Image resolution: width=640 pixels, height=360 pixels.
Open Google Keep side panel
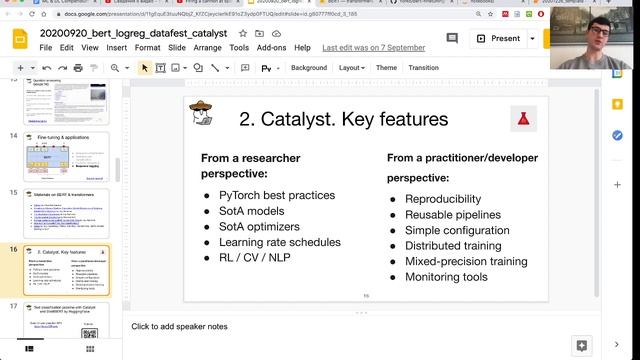point(617,104)
